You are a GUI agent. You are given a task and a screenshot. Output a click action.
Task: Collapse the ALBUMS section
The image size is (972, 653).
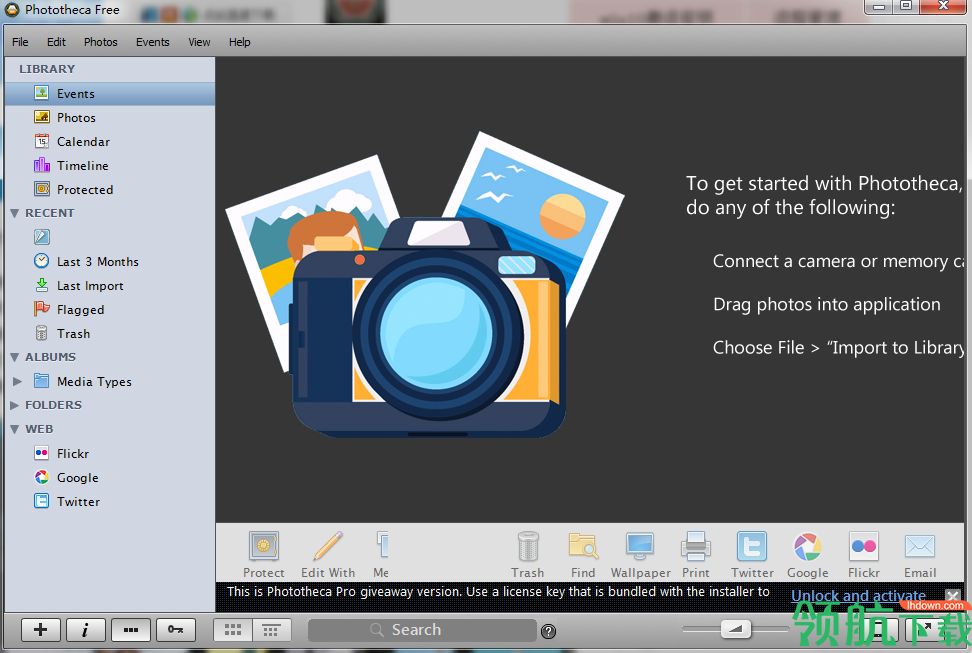(14, 357)
